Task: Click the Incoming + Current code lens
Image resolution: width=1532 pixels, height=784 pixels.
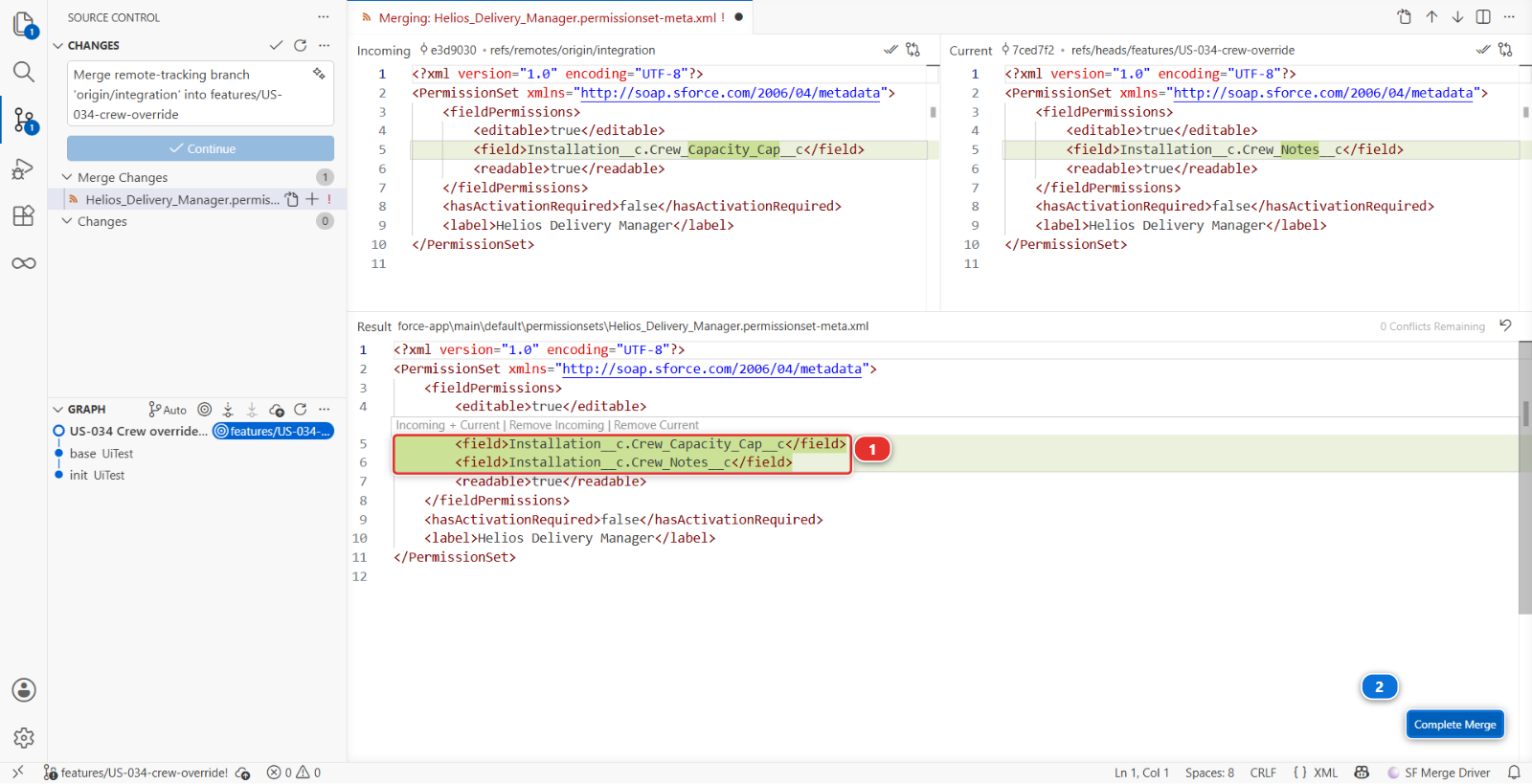Action: 447,425
